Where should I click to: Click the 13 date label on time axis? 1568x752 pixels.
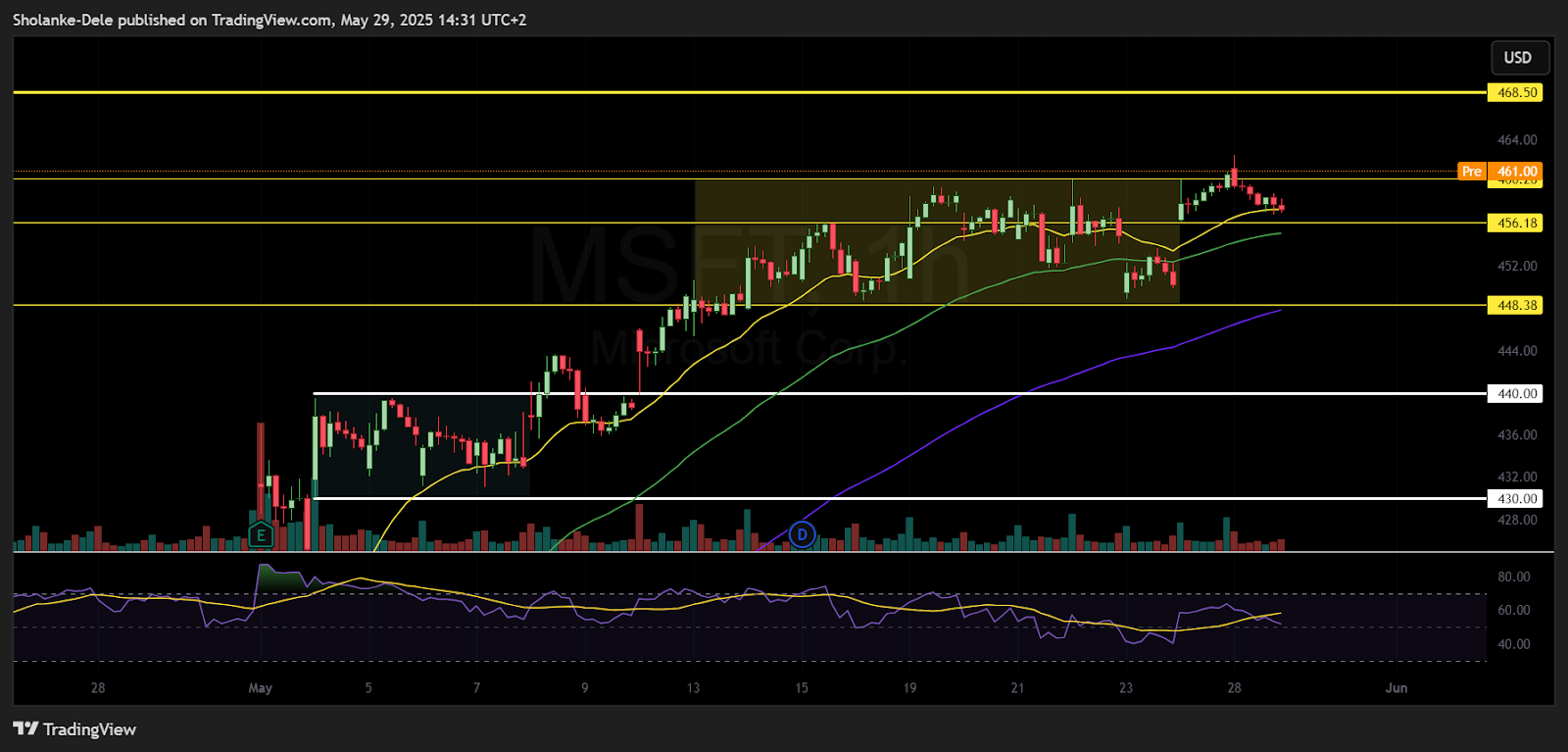coord(693,687)
